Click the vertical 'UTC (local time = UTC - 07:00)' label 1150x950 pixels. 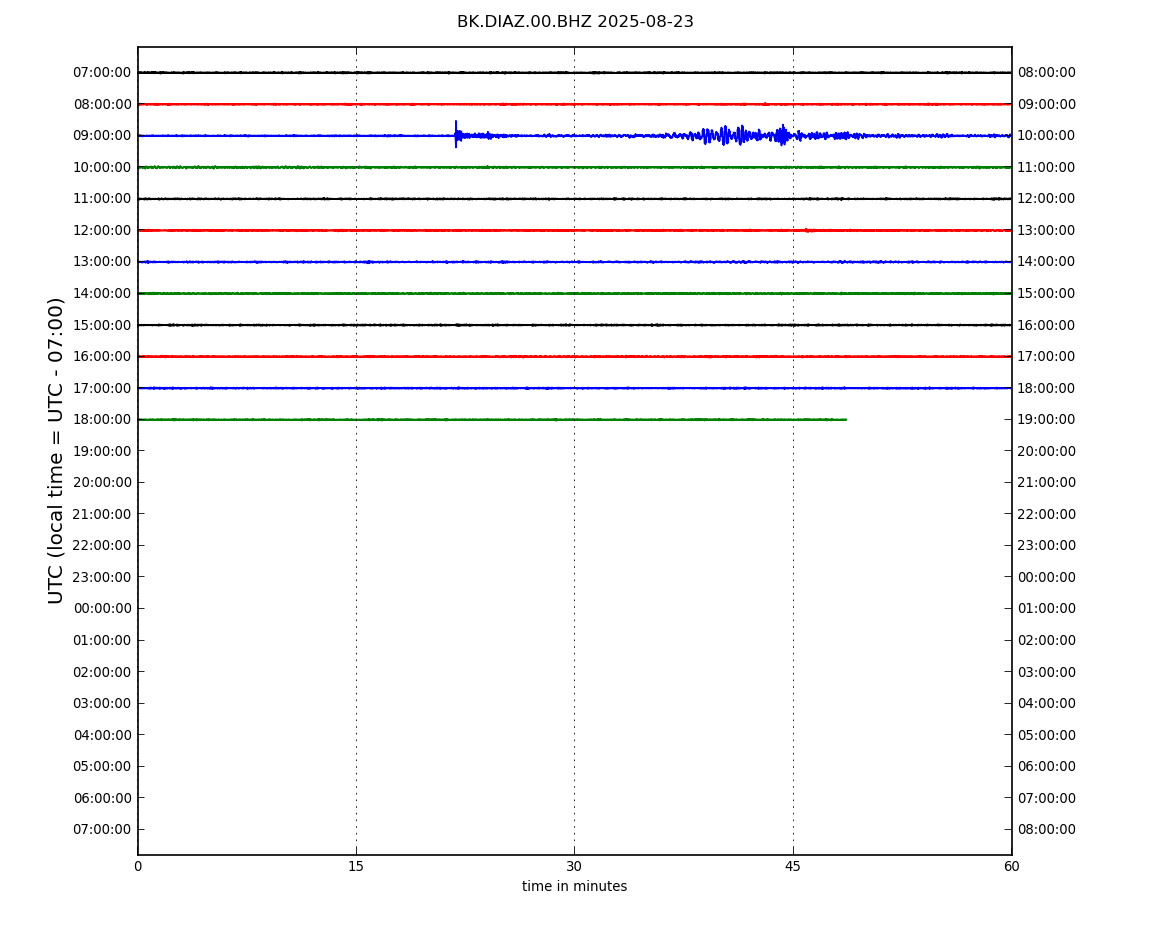pos(56,450)
